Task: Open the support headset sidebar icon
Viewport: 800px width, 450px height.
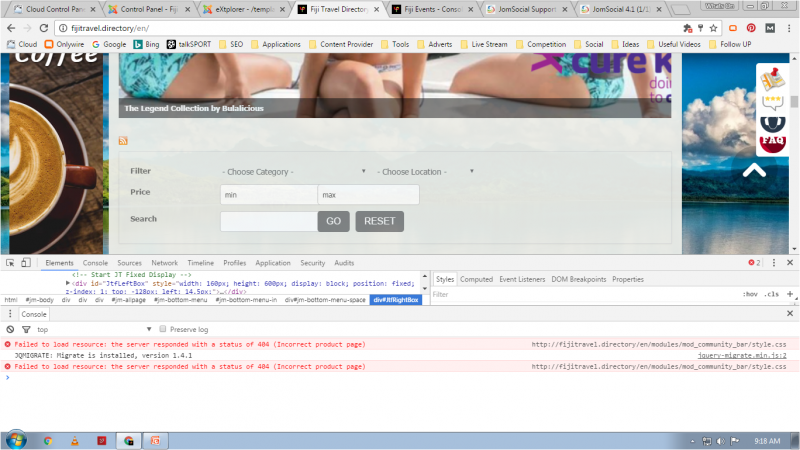Action: [772, 123]
